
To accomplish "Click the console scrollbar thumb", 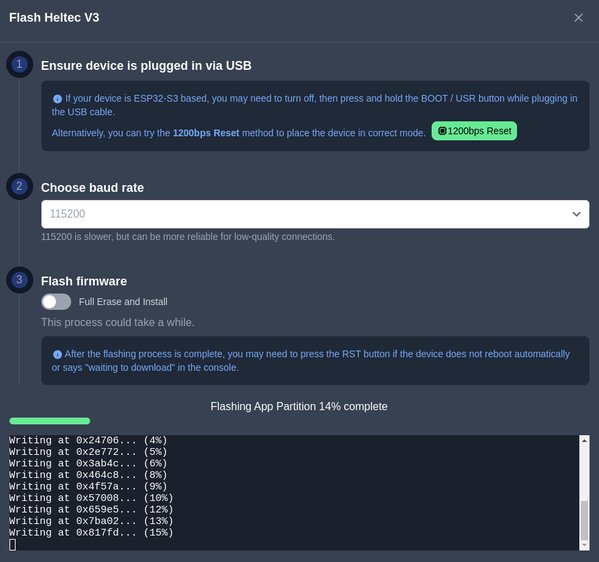I will tap(584, 520).
